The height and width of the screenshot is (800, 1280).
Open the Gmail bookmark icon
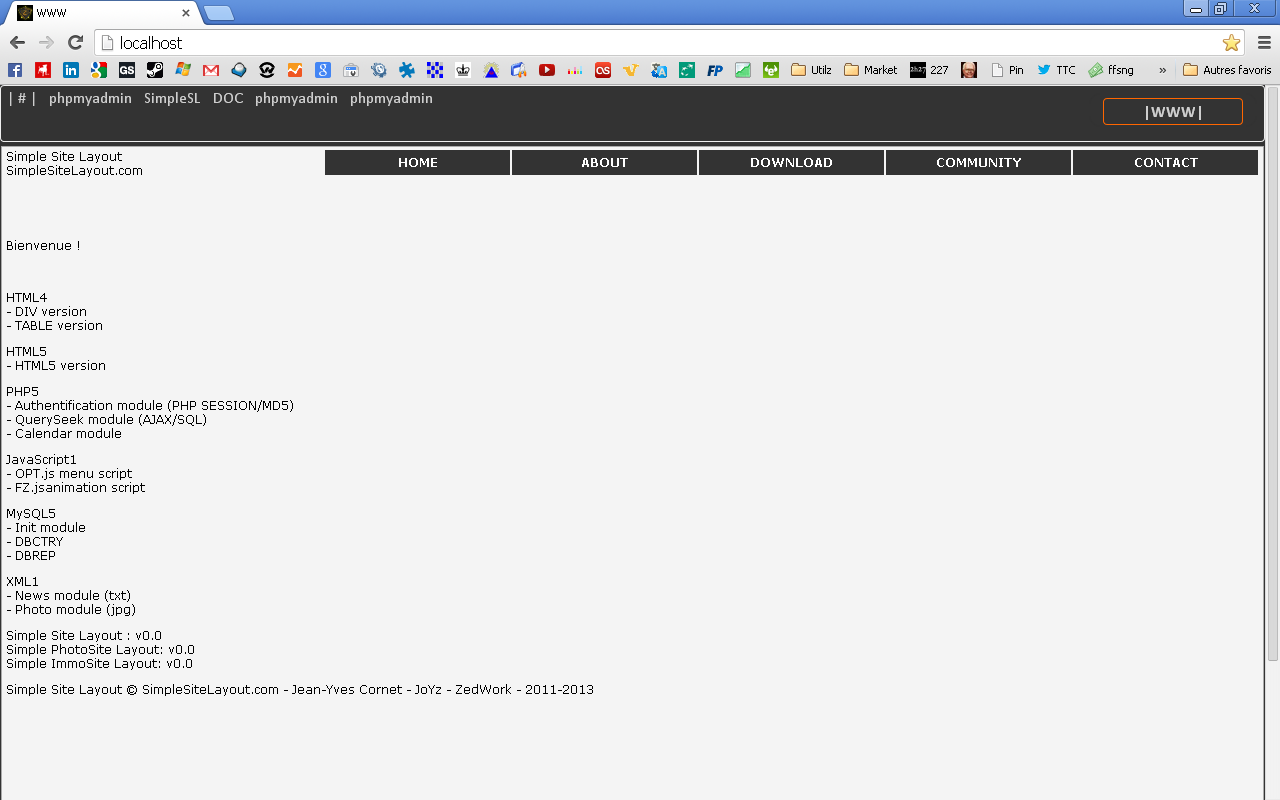210,70
